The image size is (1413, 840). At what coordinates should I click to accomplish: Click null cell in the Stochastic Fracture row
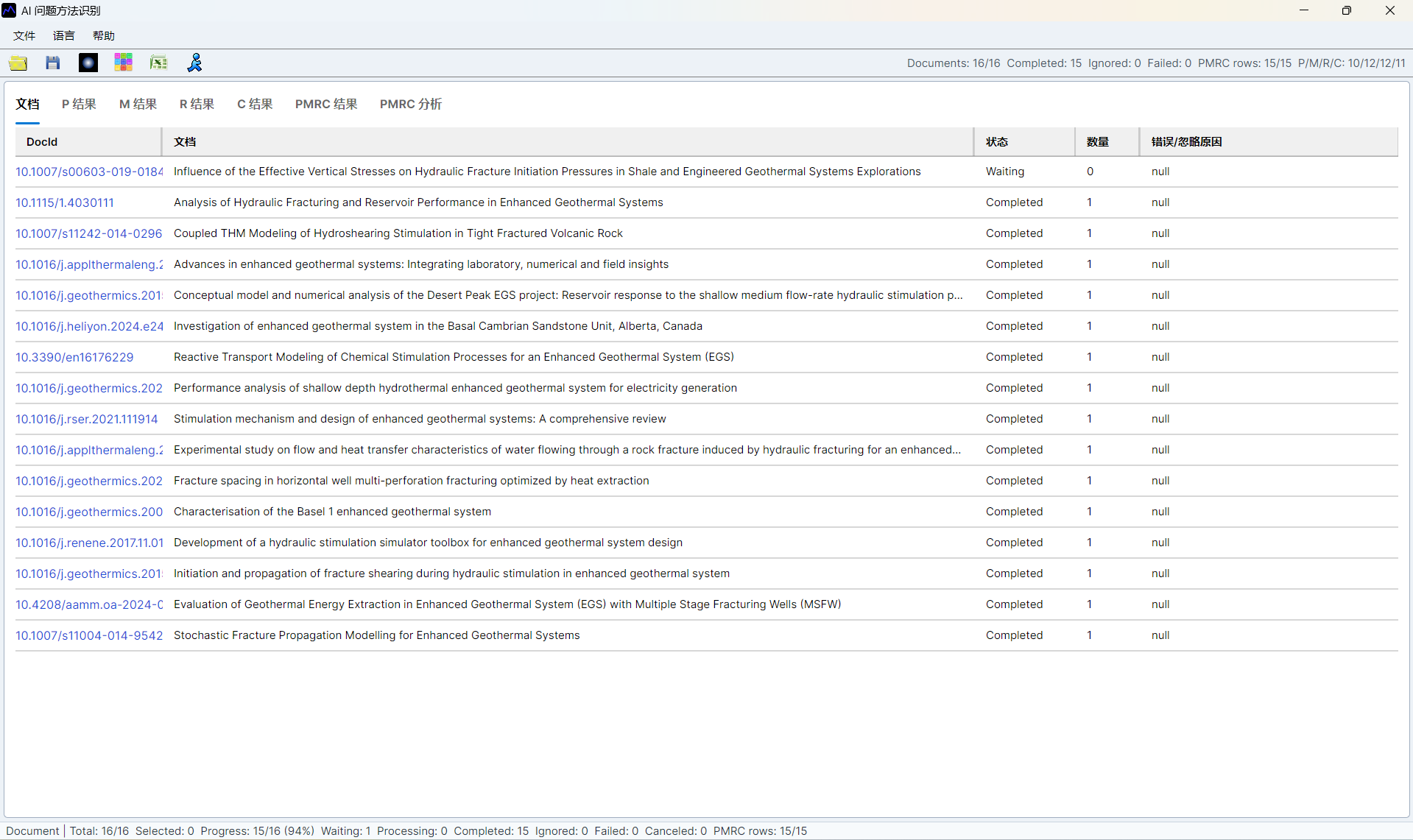coord(1160,635)
